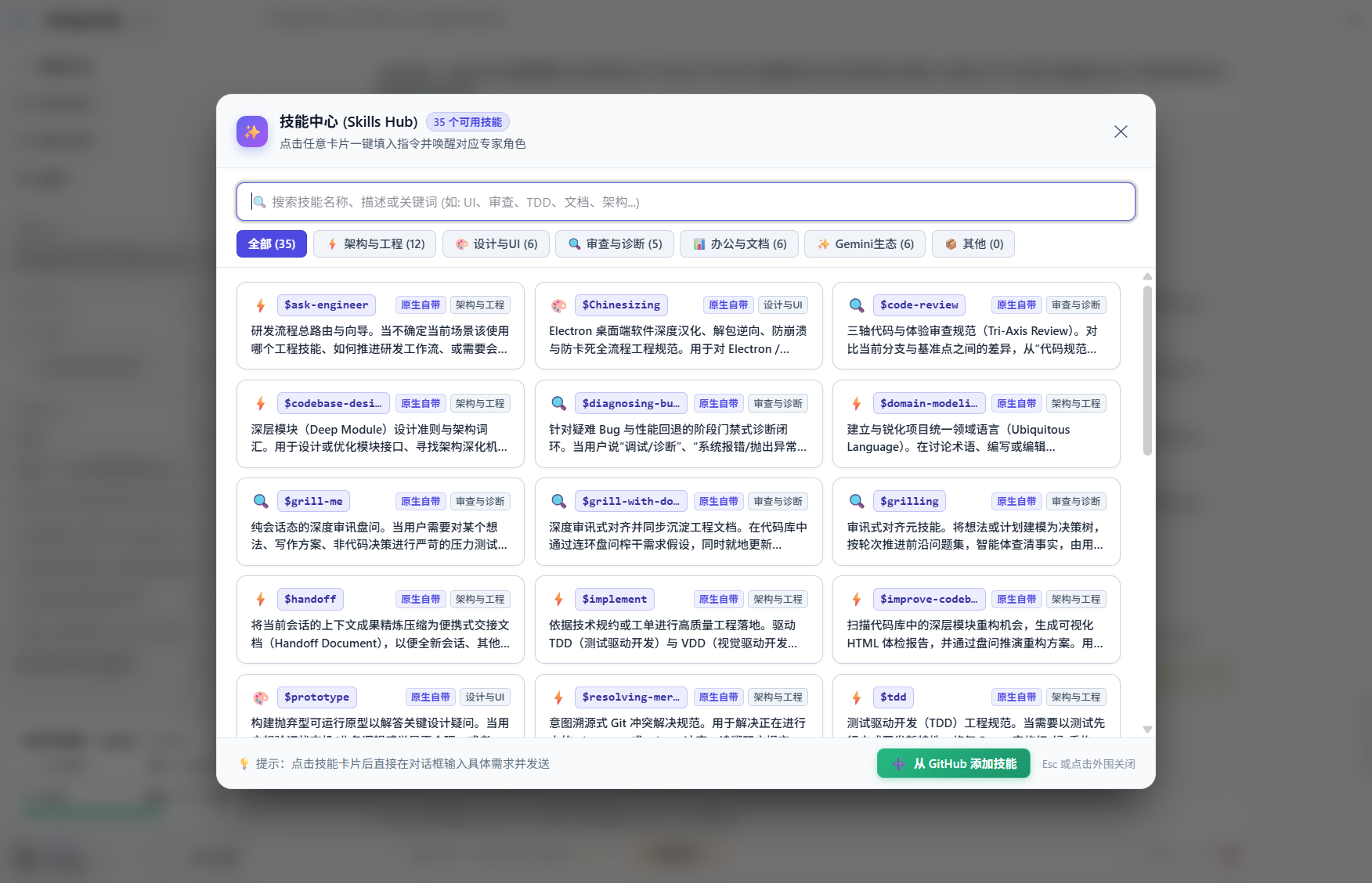Image resolution: width=1372 pixels, height=883 pixels.
Task: Select the $code-review skill tag
Action: coord(919,305)
